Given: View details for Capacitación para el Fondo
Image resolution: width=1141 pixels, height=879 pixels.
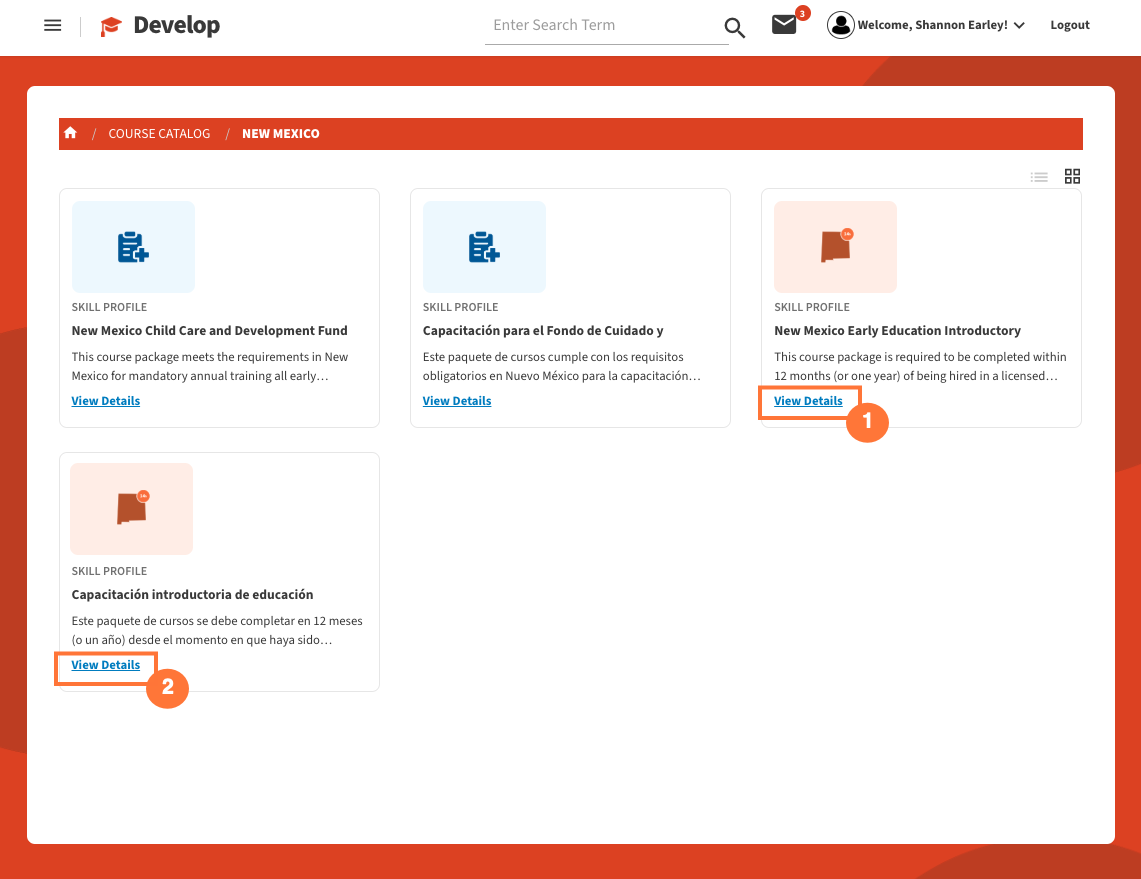Looking at the screenshot, I should click(457, 401).
